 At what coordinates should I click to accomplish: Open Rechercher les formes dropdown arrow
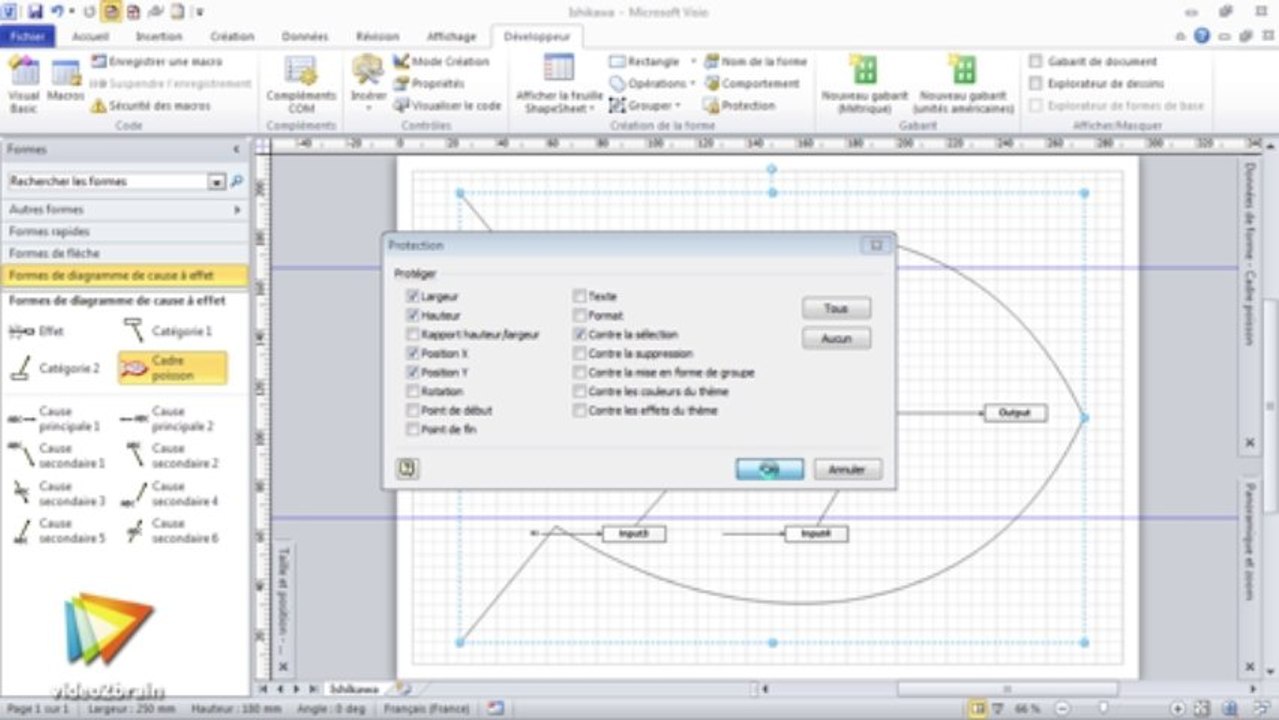tap(216, 182)
